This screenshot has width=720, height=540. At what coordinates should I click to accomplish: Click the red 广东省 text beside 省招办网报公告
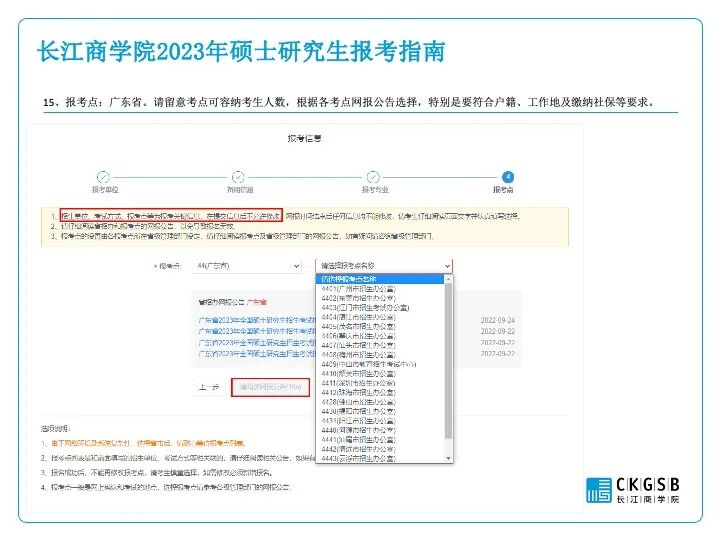tap(257, 302)
